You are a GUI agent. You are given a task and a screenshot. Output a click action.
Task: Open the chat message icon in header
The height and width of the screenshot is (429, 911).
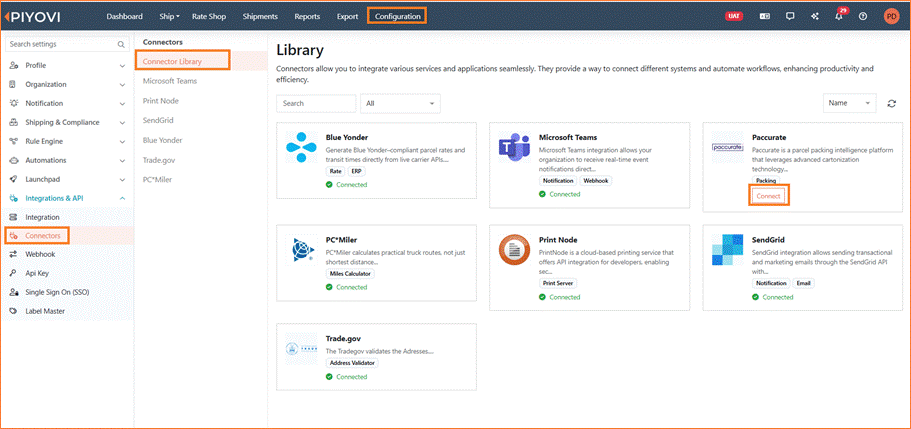[x=790, y=16]
